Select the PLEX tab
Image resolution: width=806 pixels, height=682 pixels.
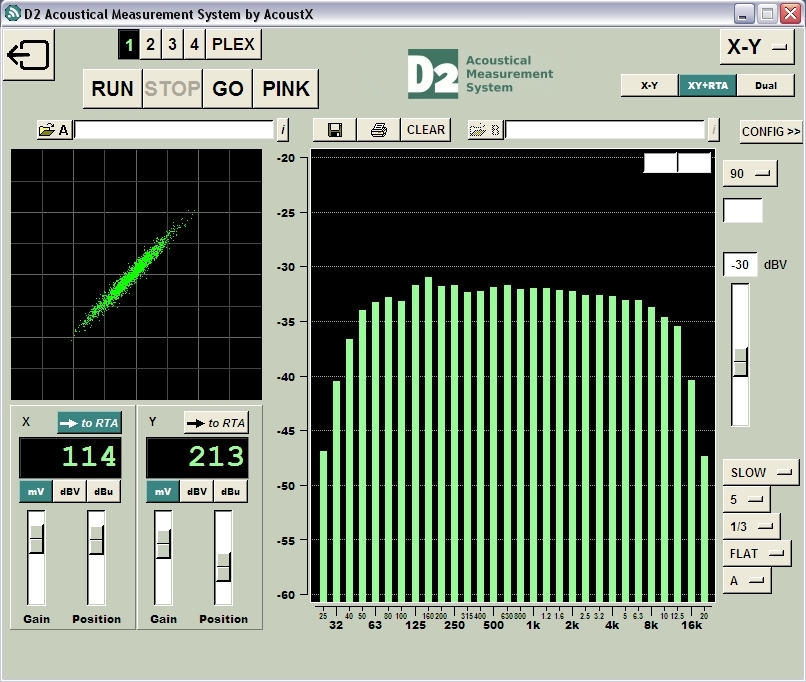[x=233, y=45]
